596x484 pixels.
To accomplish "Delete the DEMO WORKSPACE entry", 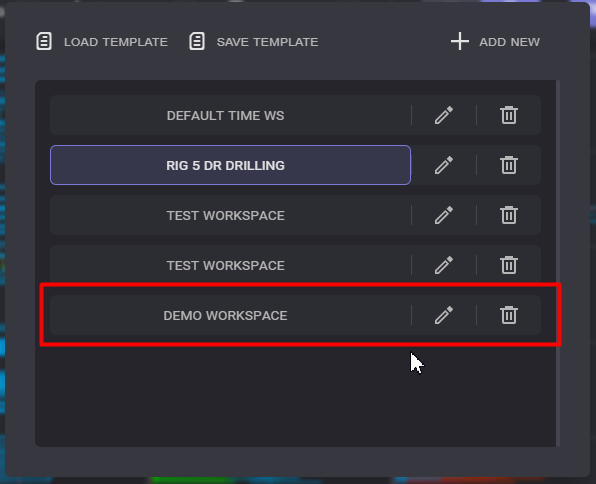I will click(x=509, y=315).
